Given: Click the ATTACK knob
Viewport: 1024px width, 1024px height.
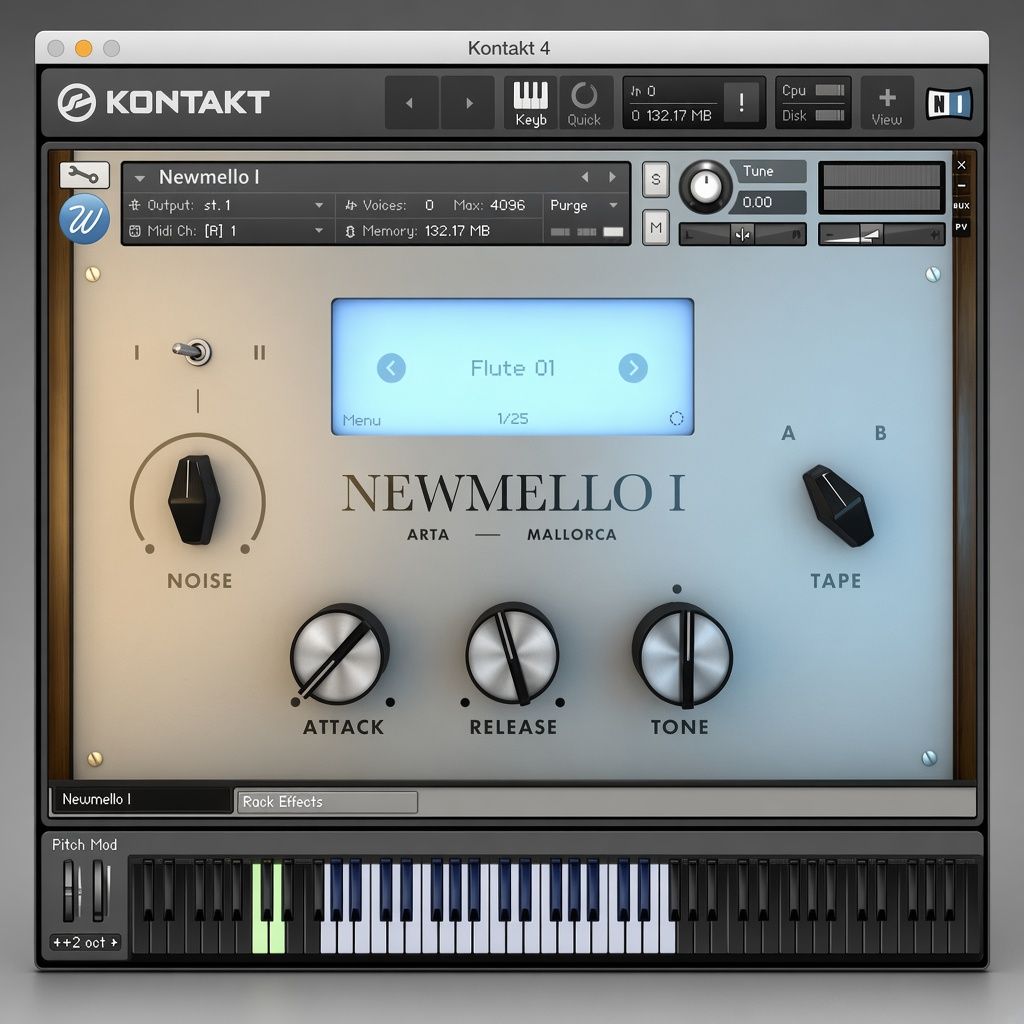Looking at the screenshot, I should (340, 654).
